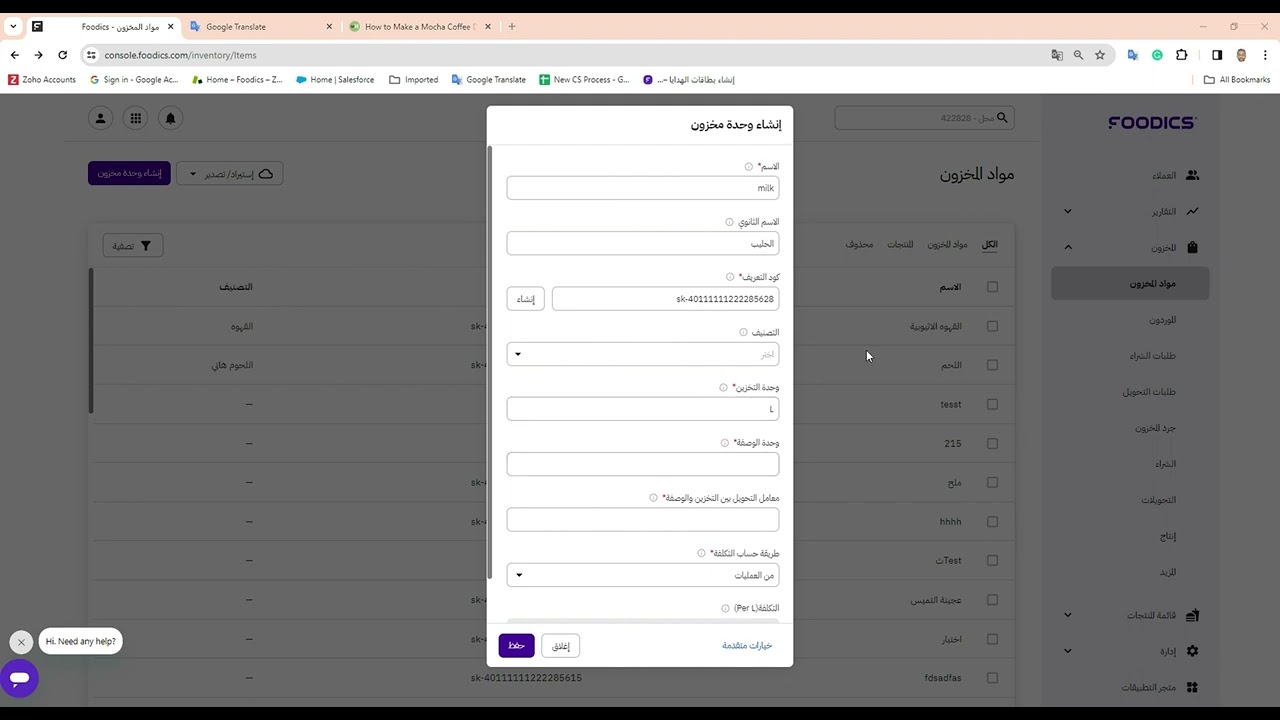
Task: Click the gear icon beside إدارة
Action: pyautogui.click(x=1192, y=651)
